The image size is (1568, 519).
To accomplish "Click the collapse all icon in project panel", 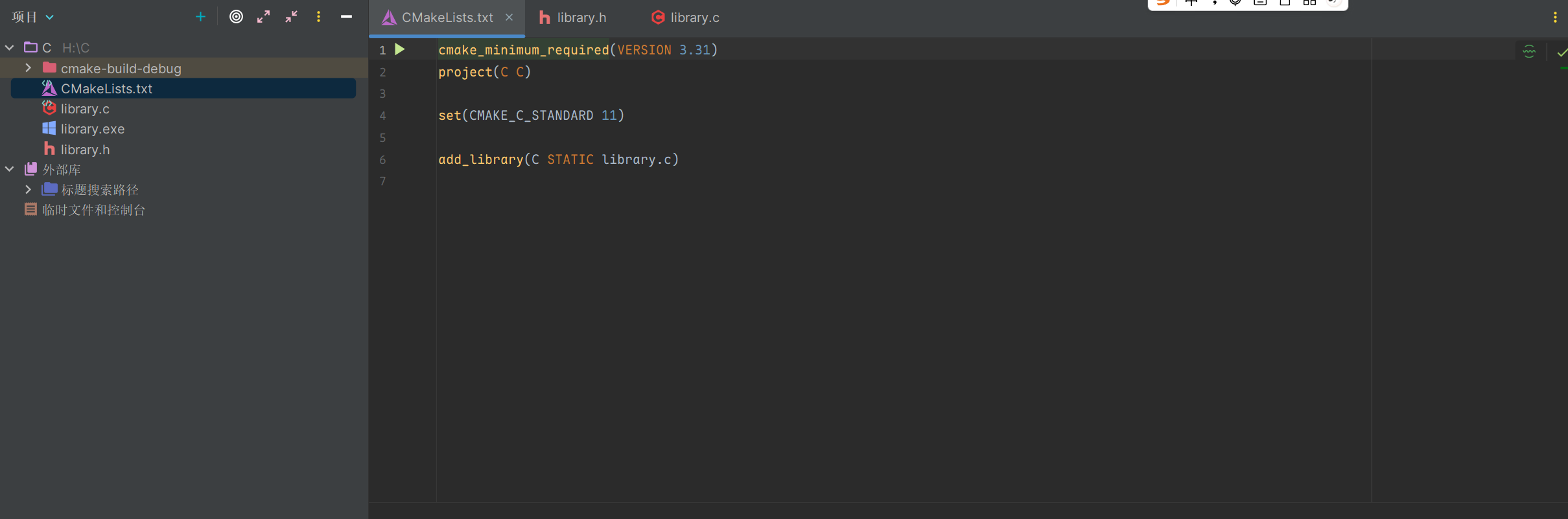I will click(x=291, y=17).
